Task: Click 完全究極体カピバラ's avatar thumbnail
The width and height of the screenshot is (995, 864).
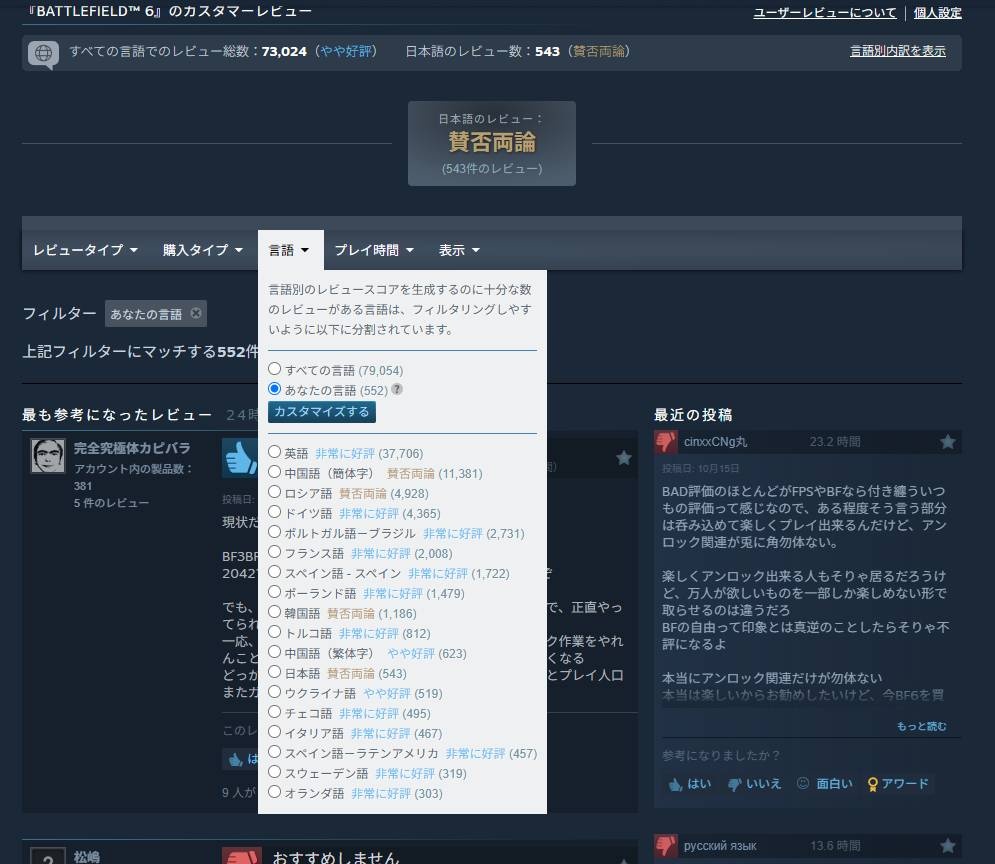Action: coord(48,456)
